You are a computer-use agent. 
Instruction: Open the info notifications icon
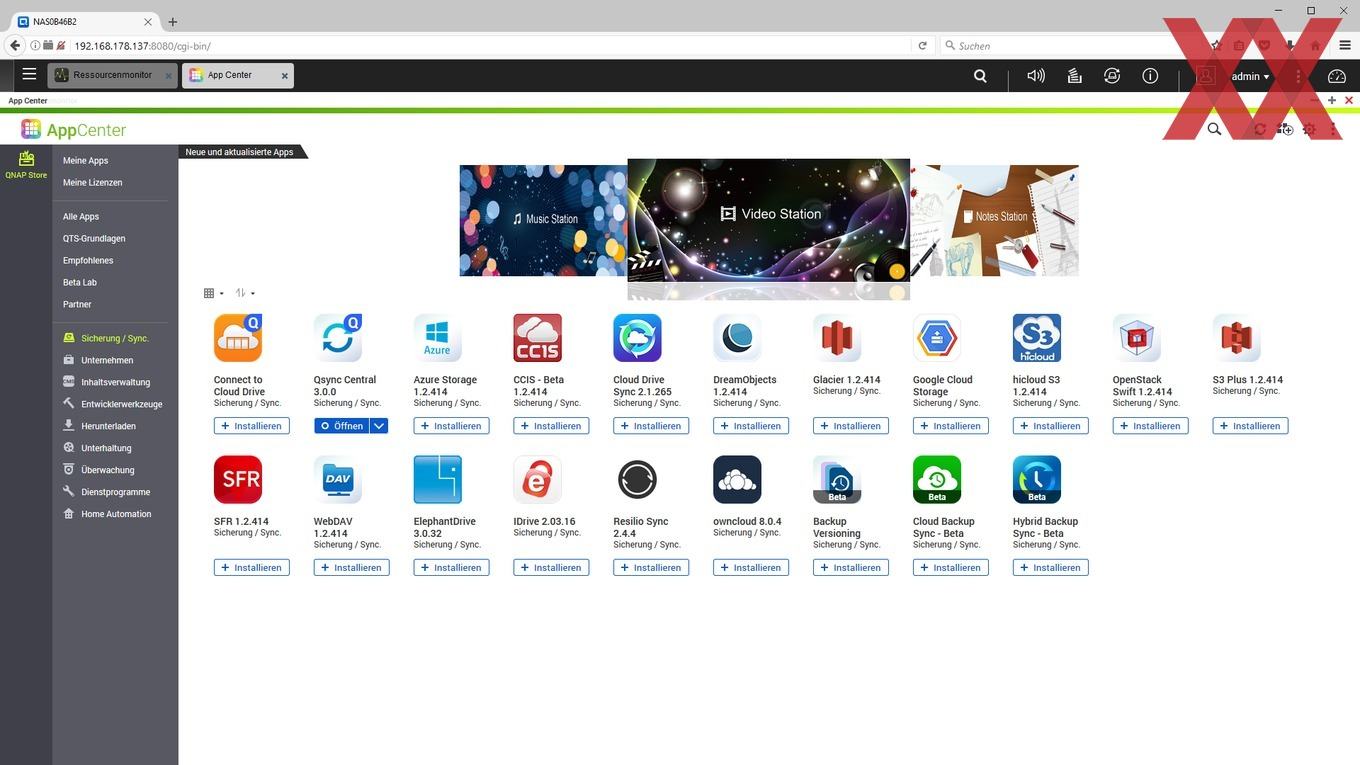click(1150, 76)
